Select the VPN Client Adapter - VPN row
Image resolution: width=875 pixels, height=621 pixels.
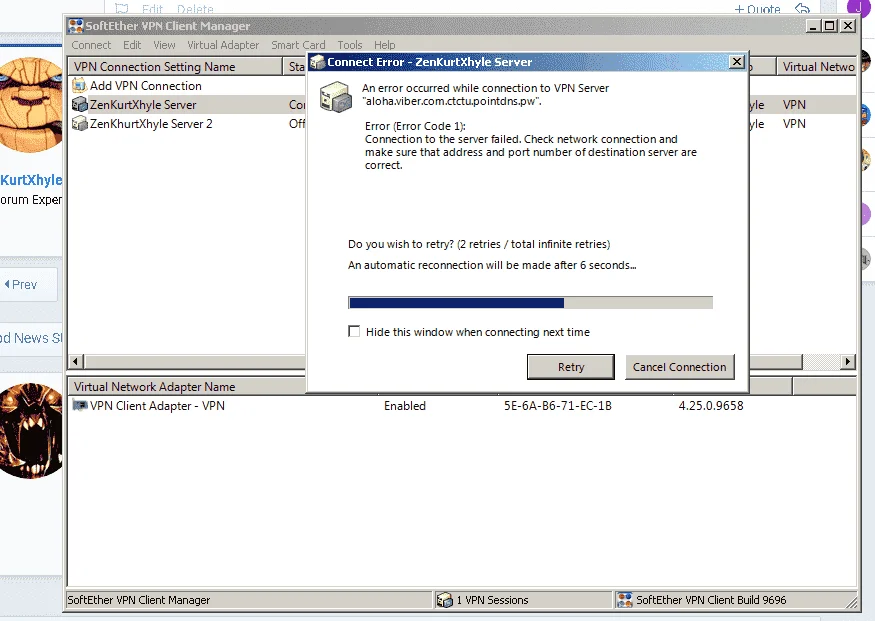pyautogui.click(x=461, y=406)
